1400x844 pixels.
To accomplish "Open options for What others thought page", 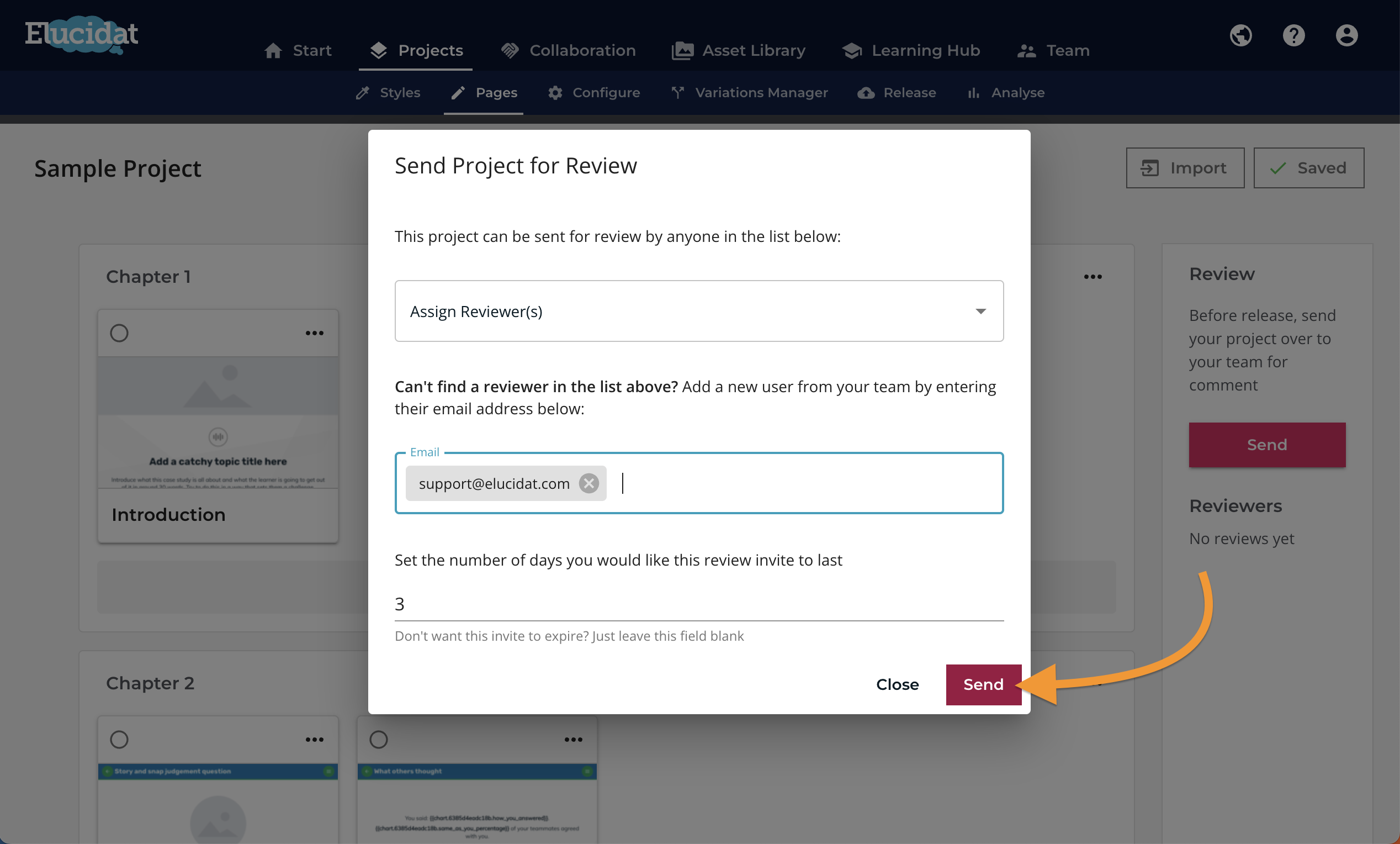I will [x=573, y=740].
